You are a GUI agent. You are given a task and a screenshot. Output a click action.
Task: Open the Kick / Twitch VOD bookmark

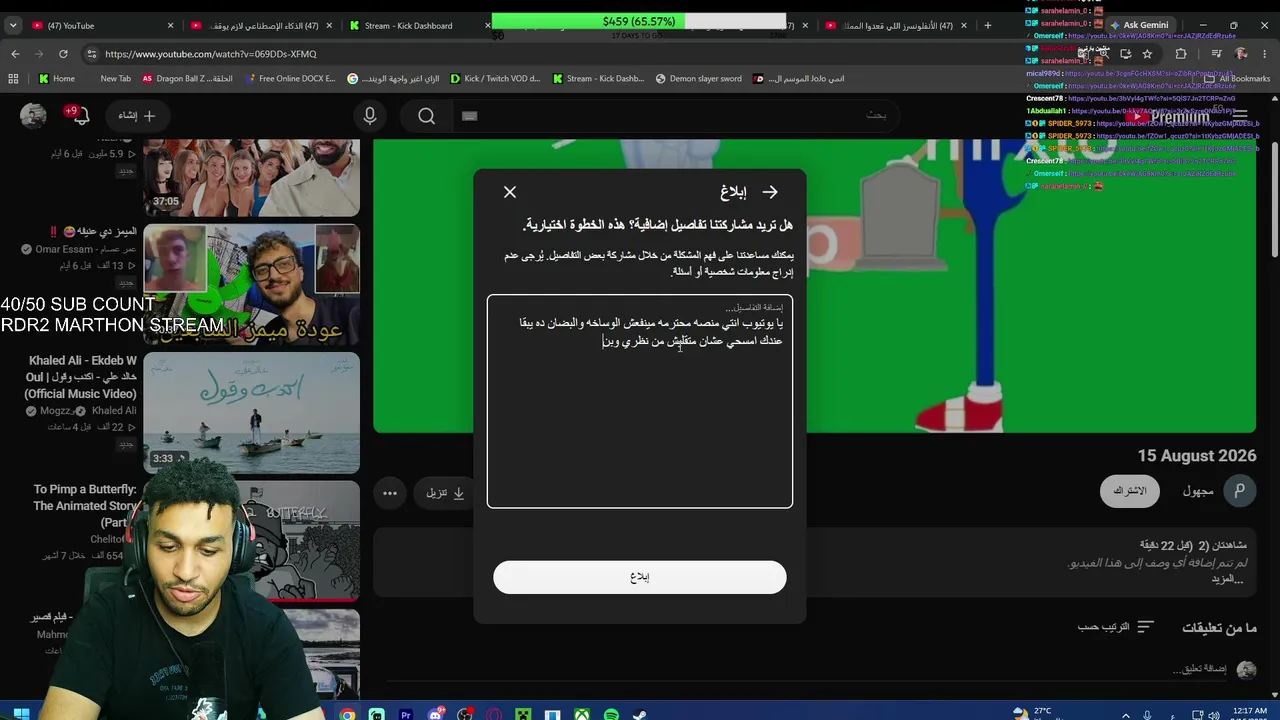pyautogui.click(x=495, y=79)
